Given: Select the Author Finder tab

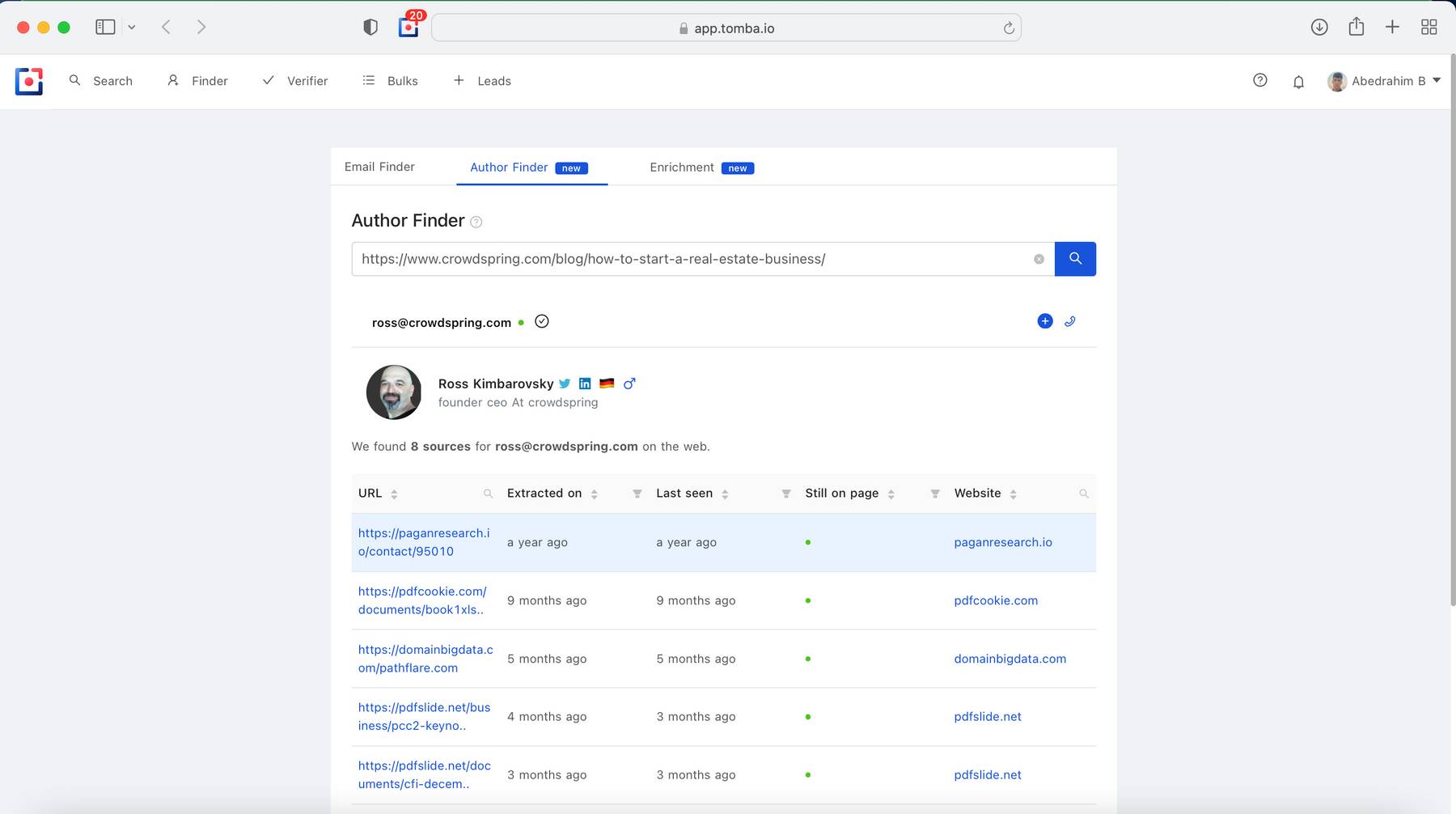Looking at the screenshot, I should click(530, 167).
